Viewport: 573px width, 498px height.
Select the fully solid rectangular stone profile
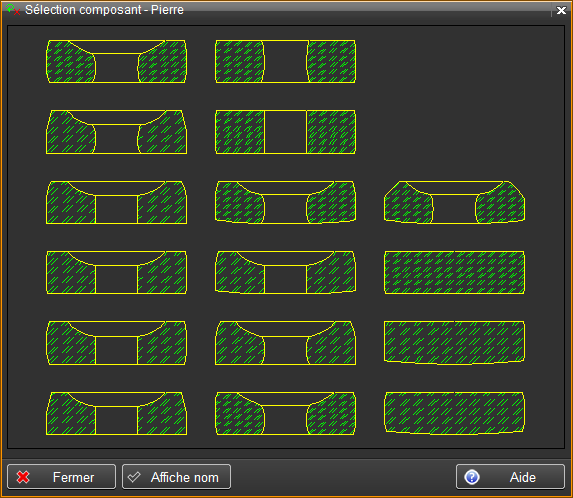[454, 272]
